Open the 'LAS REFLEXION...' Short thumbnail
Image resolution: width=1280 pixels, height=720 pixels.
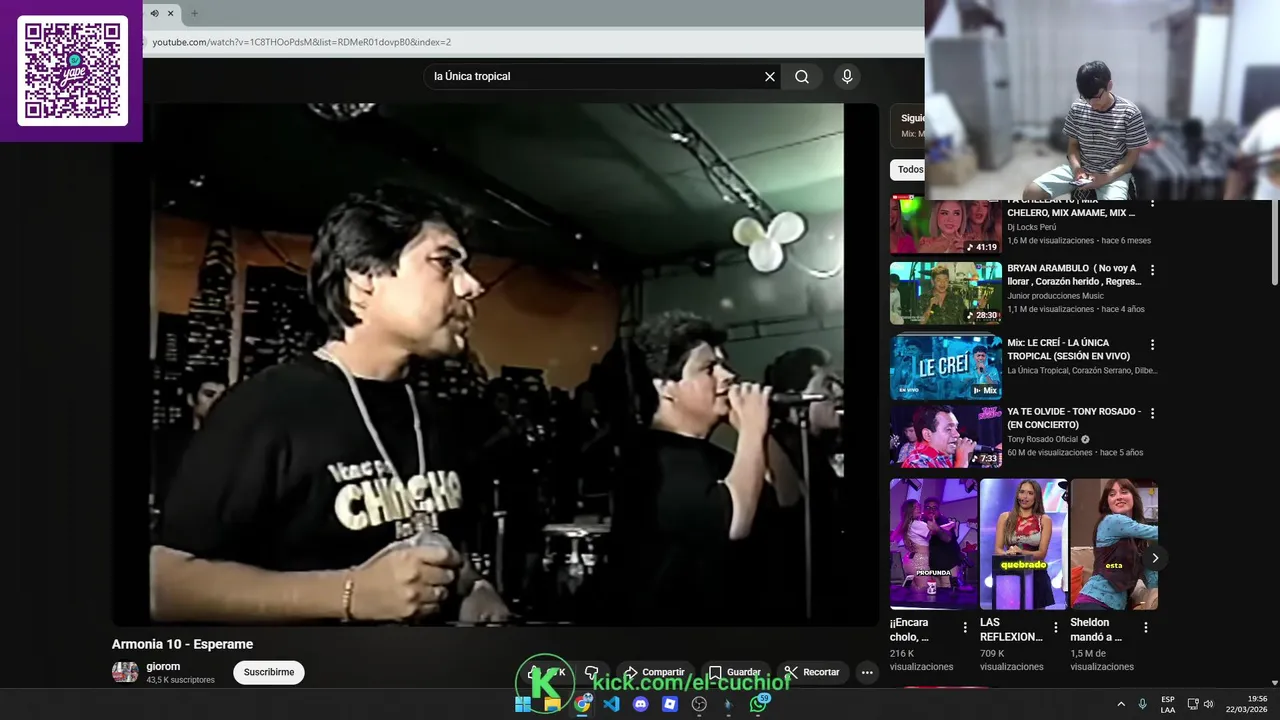pos(1024,544)
